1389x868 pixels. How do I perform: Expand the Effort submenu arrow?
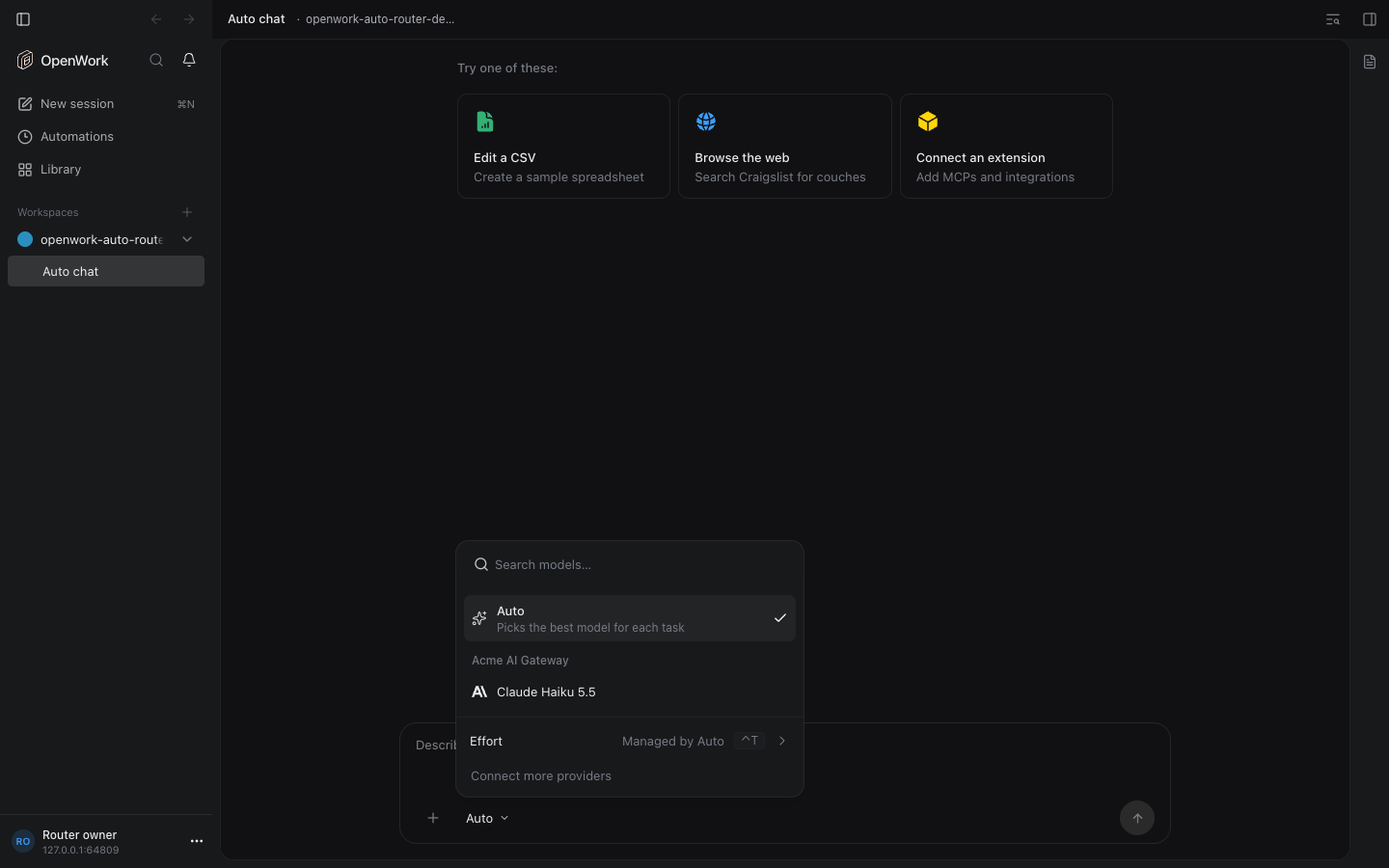pyautogui.click(x=782, y=741)
